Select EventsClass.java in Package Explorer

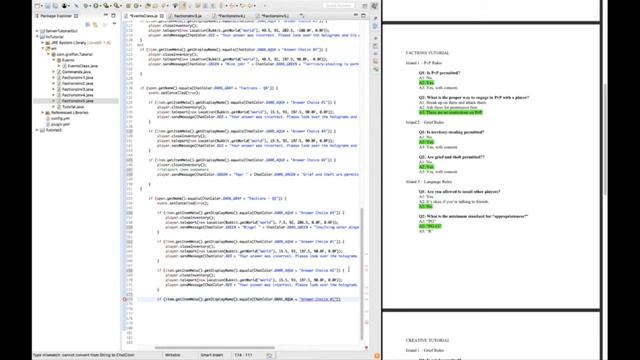(x=80, y=66)
